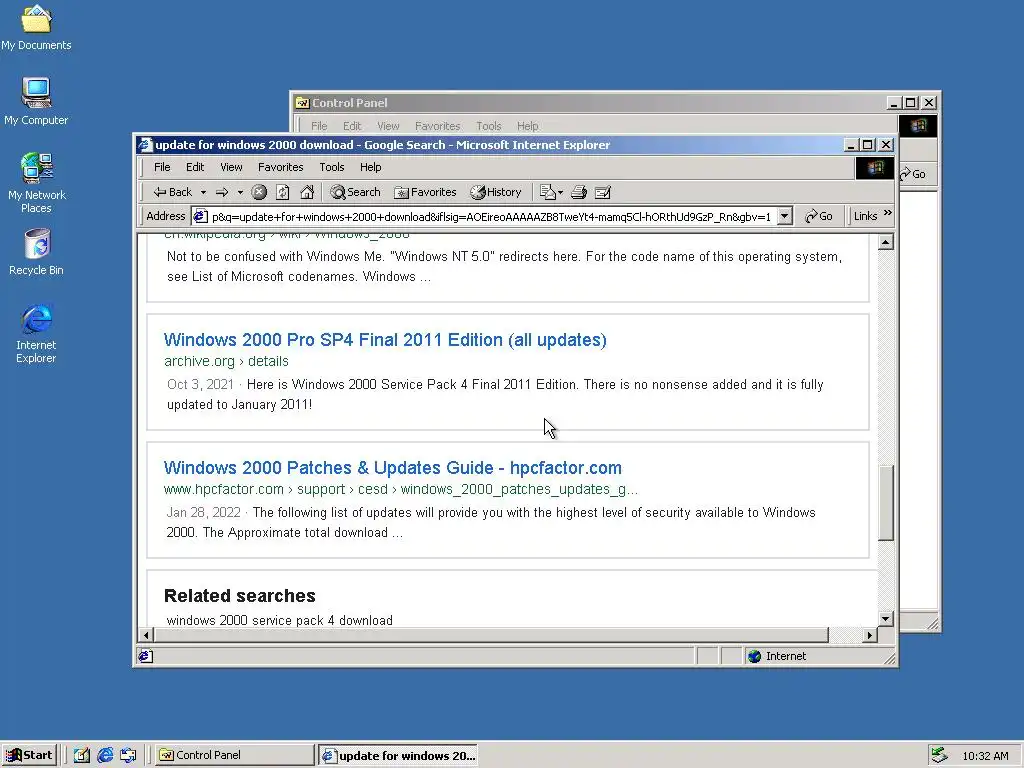Open Tools menu in Control Panel window
The image size is (1024, 768).
(x=488, y=126)
